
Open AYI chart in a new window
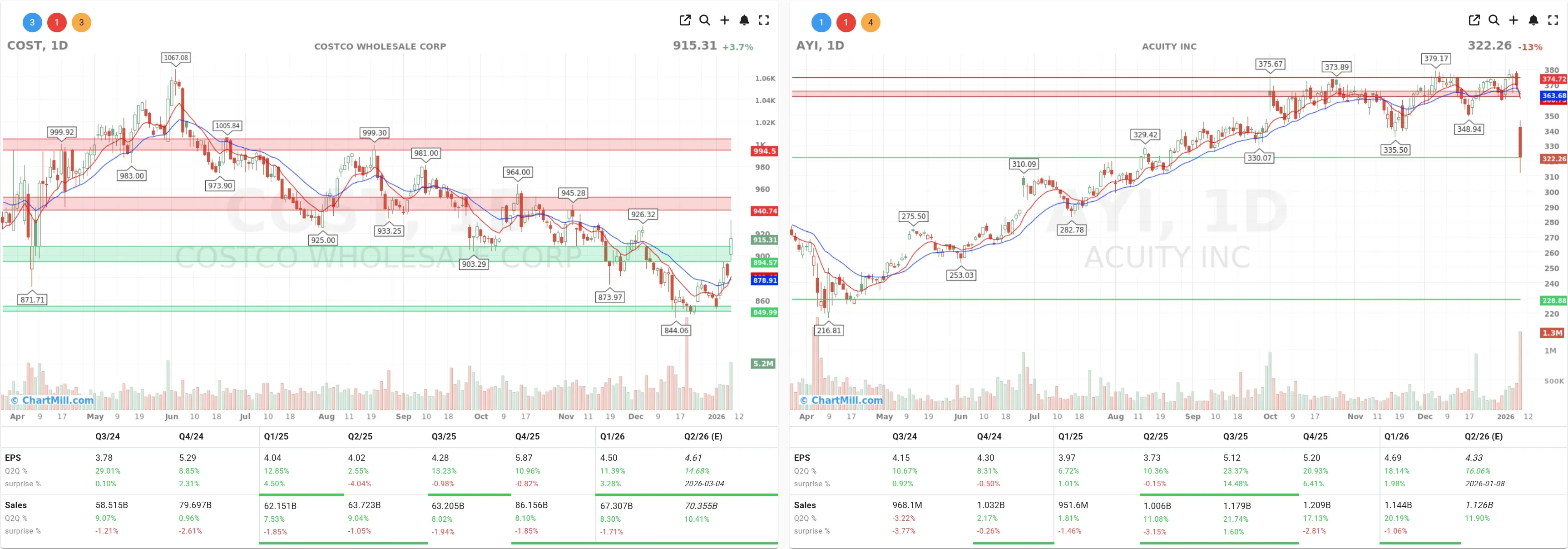[1474, 20]
